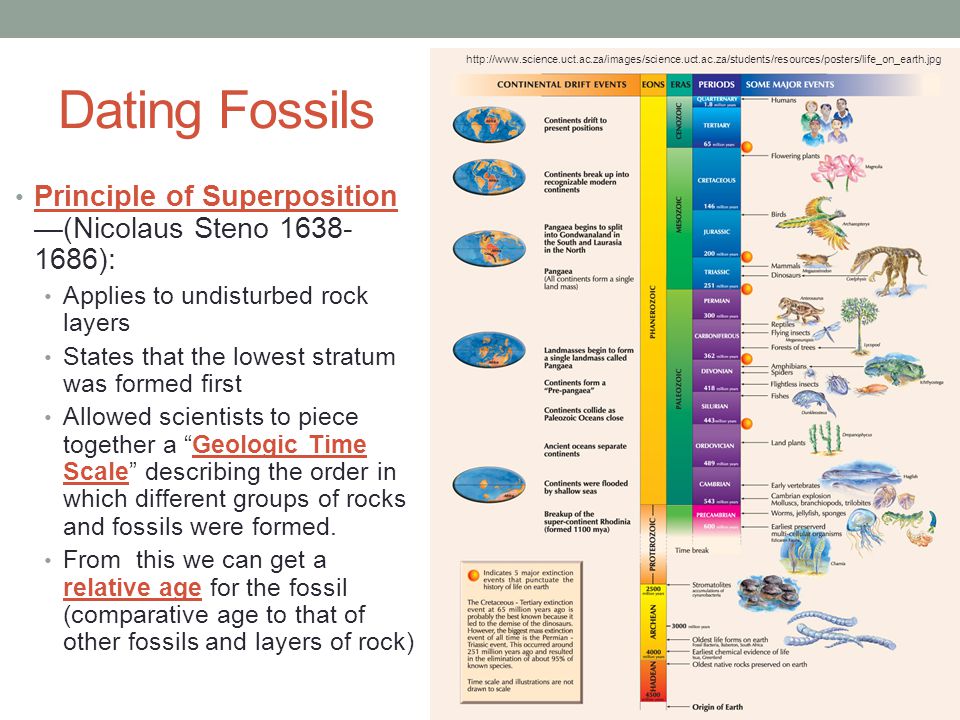Select the Tertiary period block
The width and height of the screenshot is (960, 720).
tap(716, 128)
